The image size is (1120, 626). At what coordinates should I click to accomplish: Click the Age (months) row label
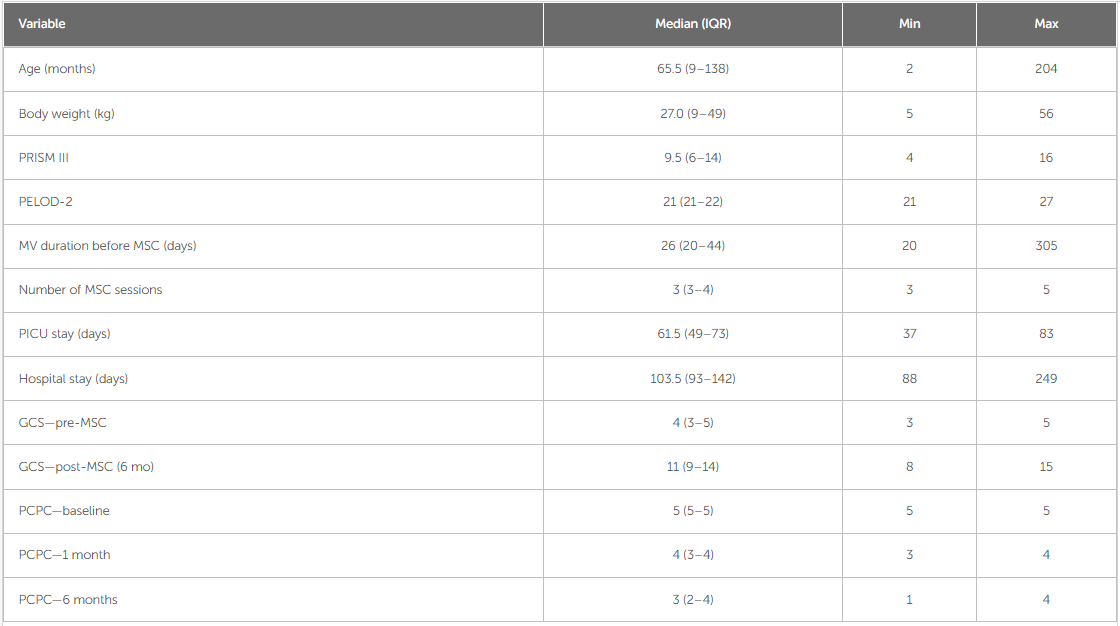(x=57, y=69)
